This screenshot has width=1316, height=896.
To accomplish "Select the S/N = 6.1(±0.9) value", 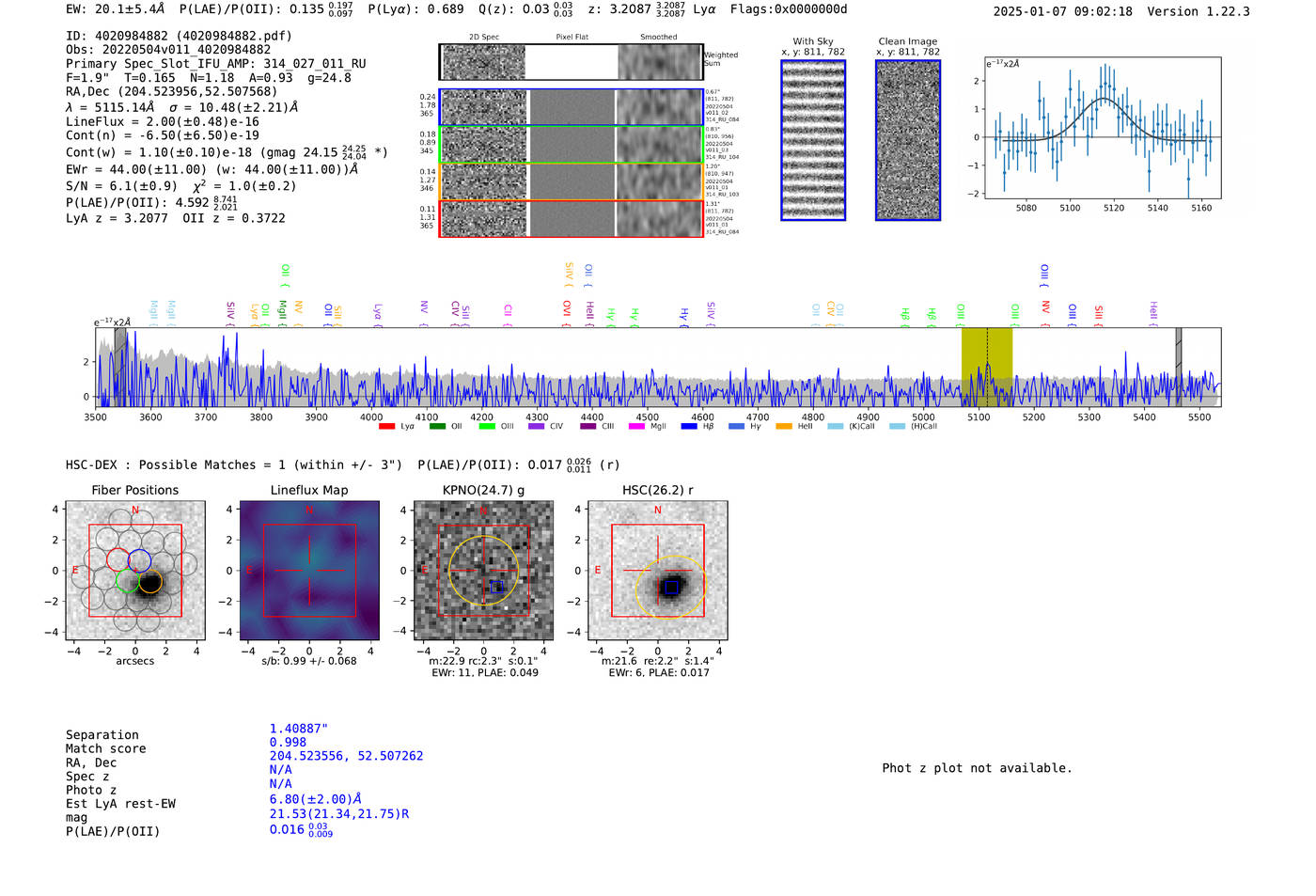I will [121, 186].
